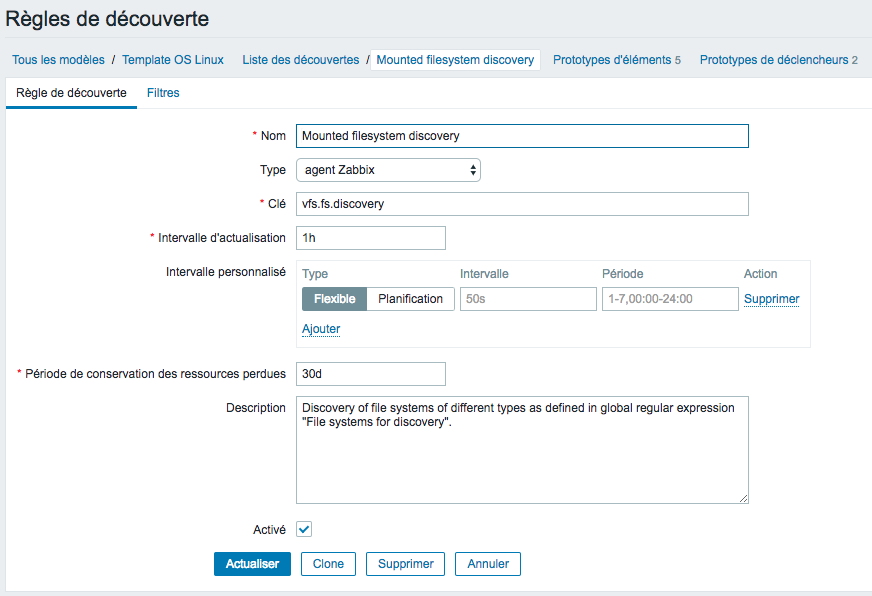Toggle the Activé checkbox
This screenshot has width=872, height=596.
(x=304, y=529)
